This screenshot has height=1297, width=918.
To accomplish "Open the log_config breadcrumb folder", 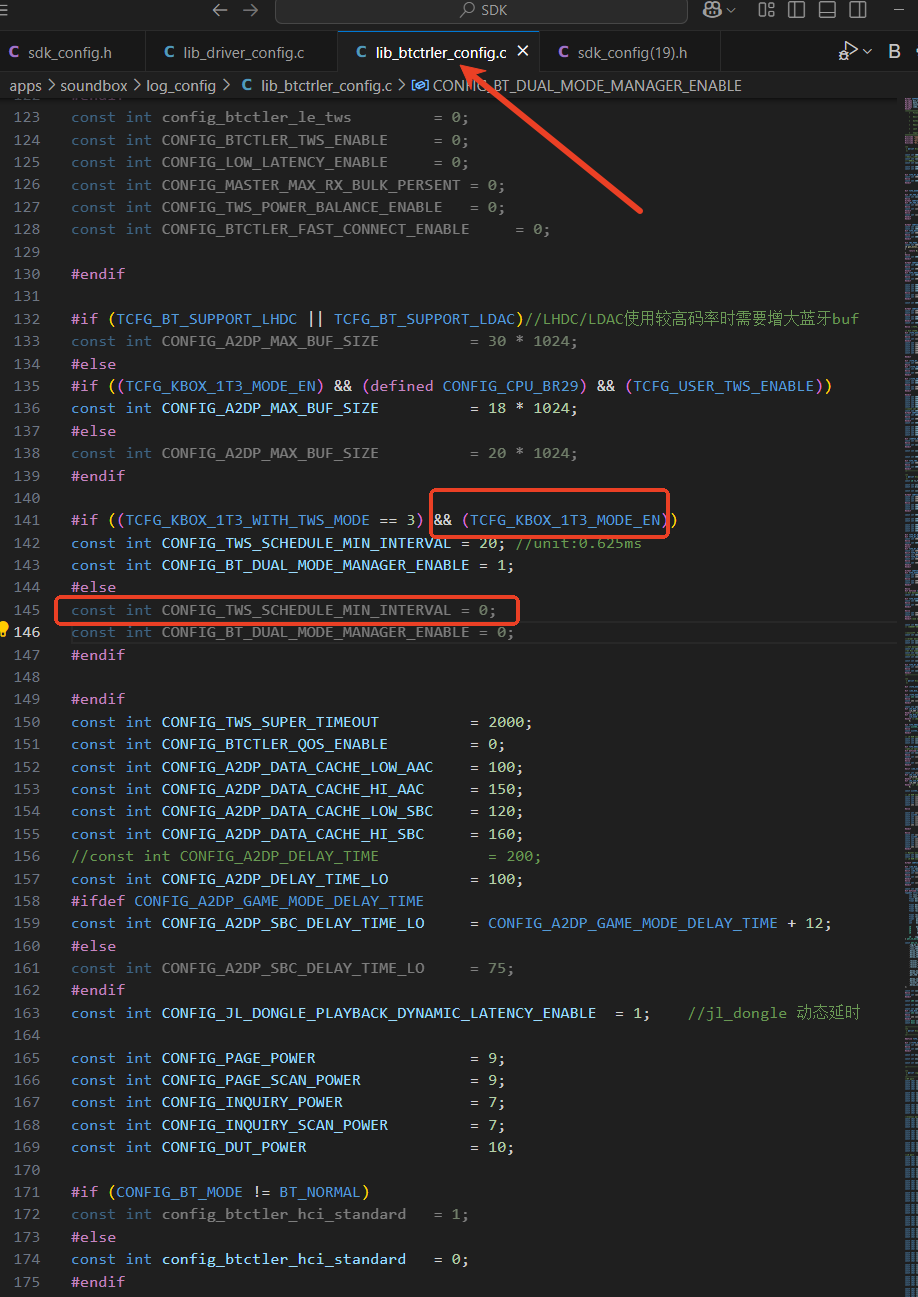I will coord(181,86).
